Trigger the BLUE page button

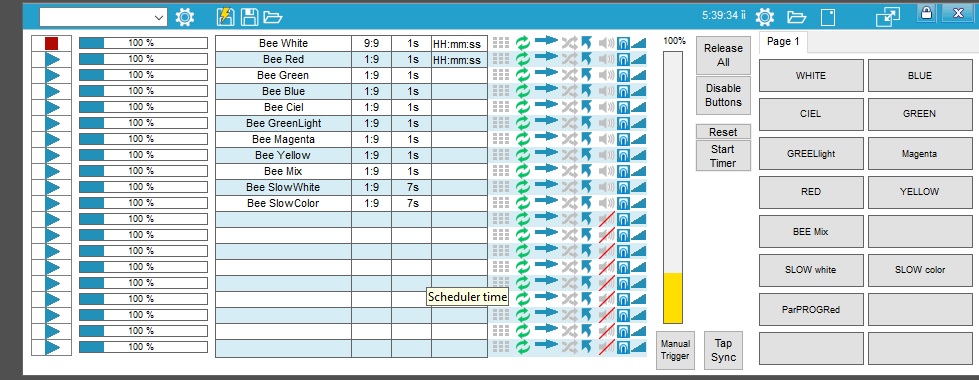pos(920,76)
